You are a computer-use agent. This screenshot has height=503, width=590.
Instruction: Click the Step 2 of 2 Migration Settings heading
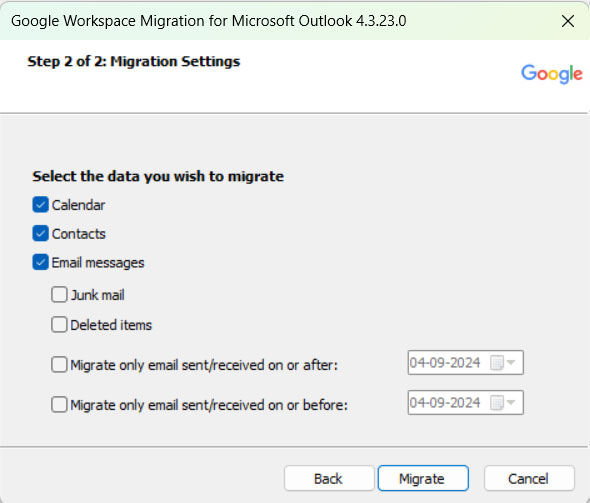134,61
